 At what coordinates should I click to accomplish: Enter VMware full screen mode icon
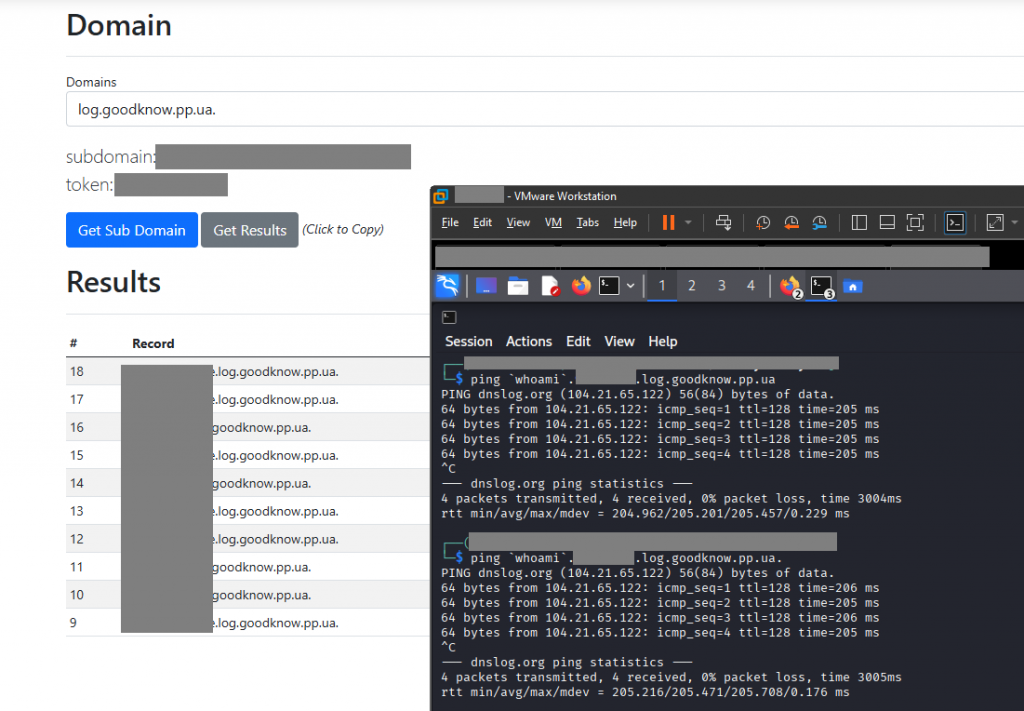(915, 223)
